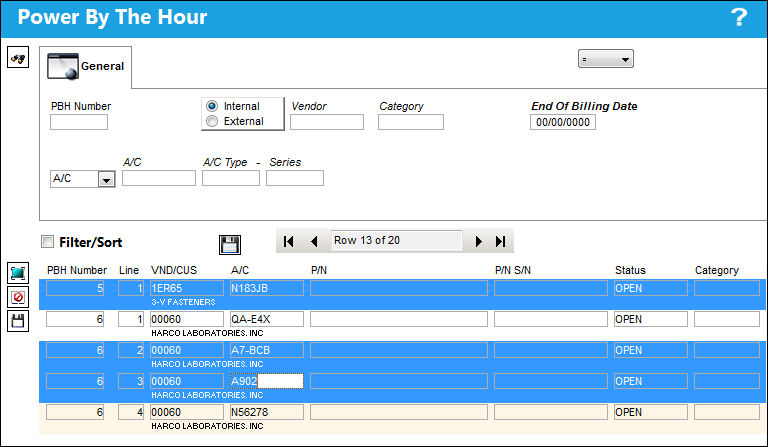Click the Series input field
The width and height of the screenshot is (768, 447).
click(x=295, y=178)
